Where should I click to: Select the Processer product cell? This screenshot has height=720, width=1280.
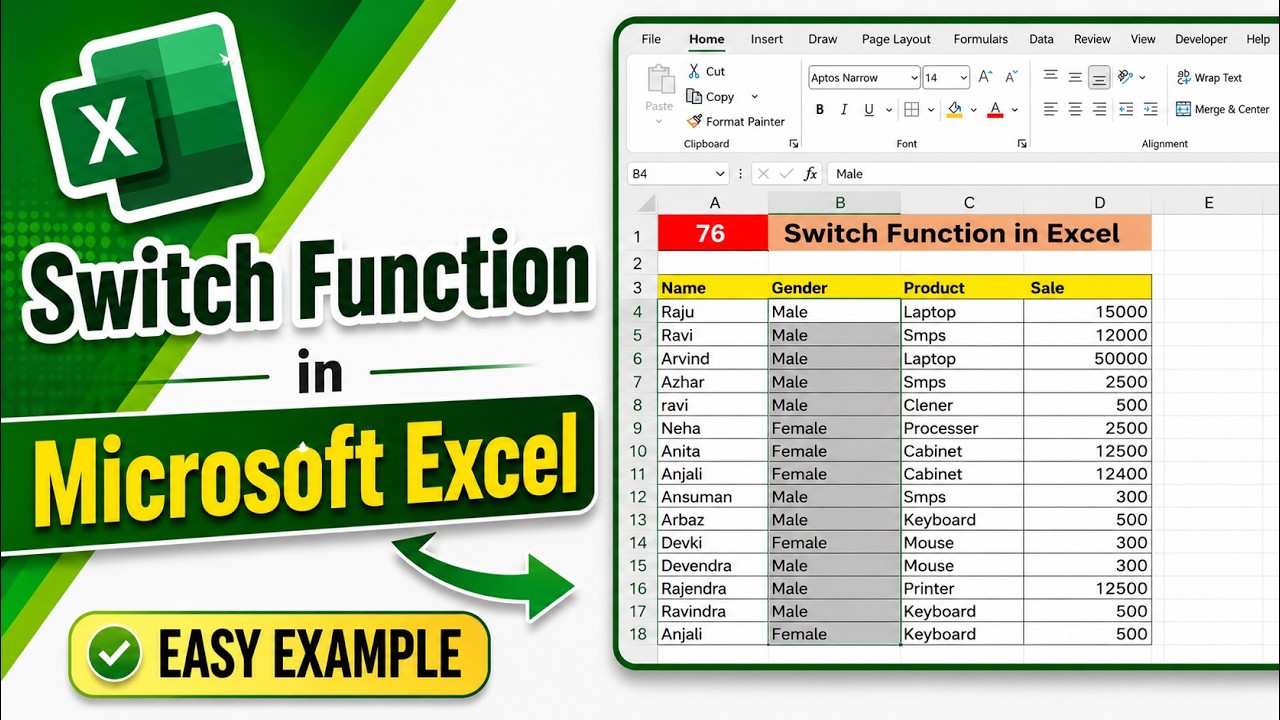click(x=962, y=428)
